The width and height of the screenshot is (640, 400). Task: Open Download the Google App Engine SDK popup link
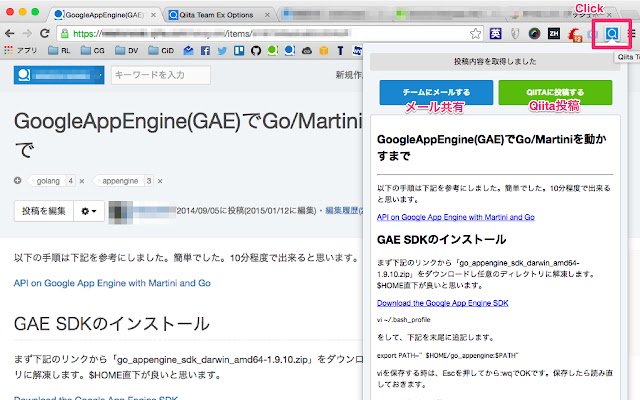tap(442, 303)
